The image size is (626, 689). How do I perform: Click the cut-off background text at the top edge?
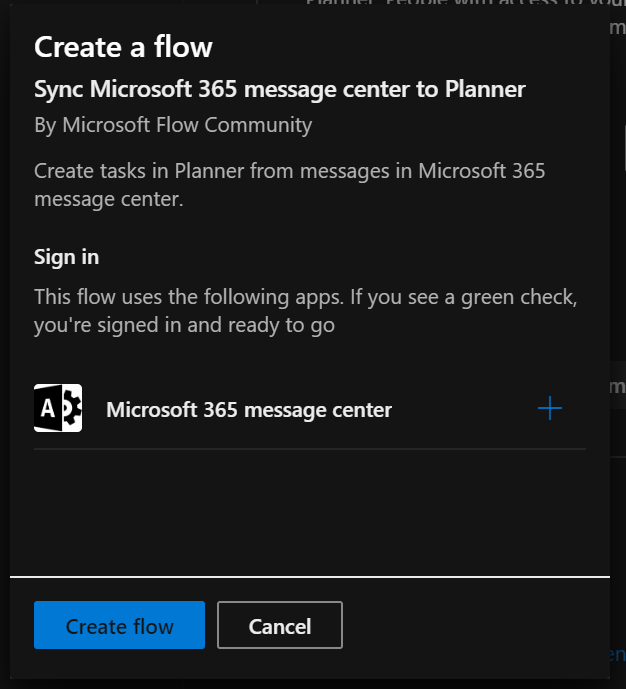[x=460, y=4]
